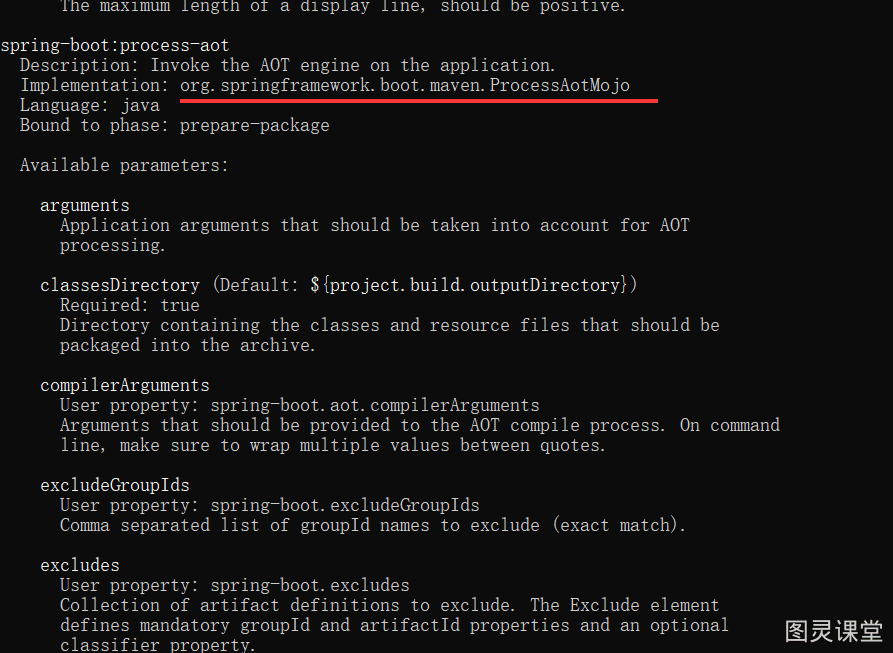Click the 'excludes' parameter name

[80, 565]
